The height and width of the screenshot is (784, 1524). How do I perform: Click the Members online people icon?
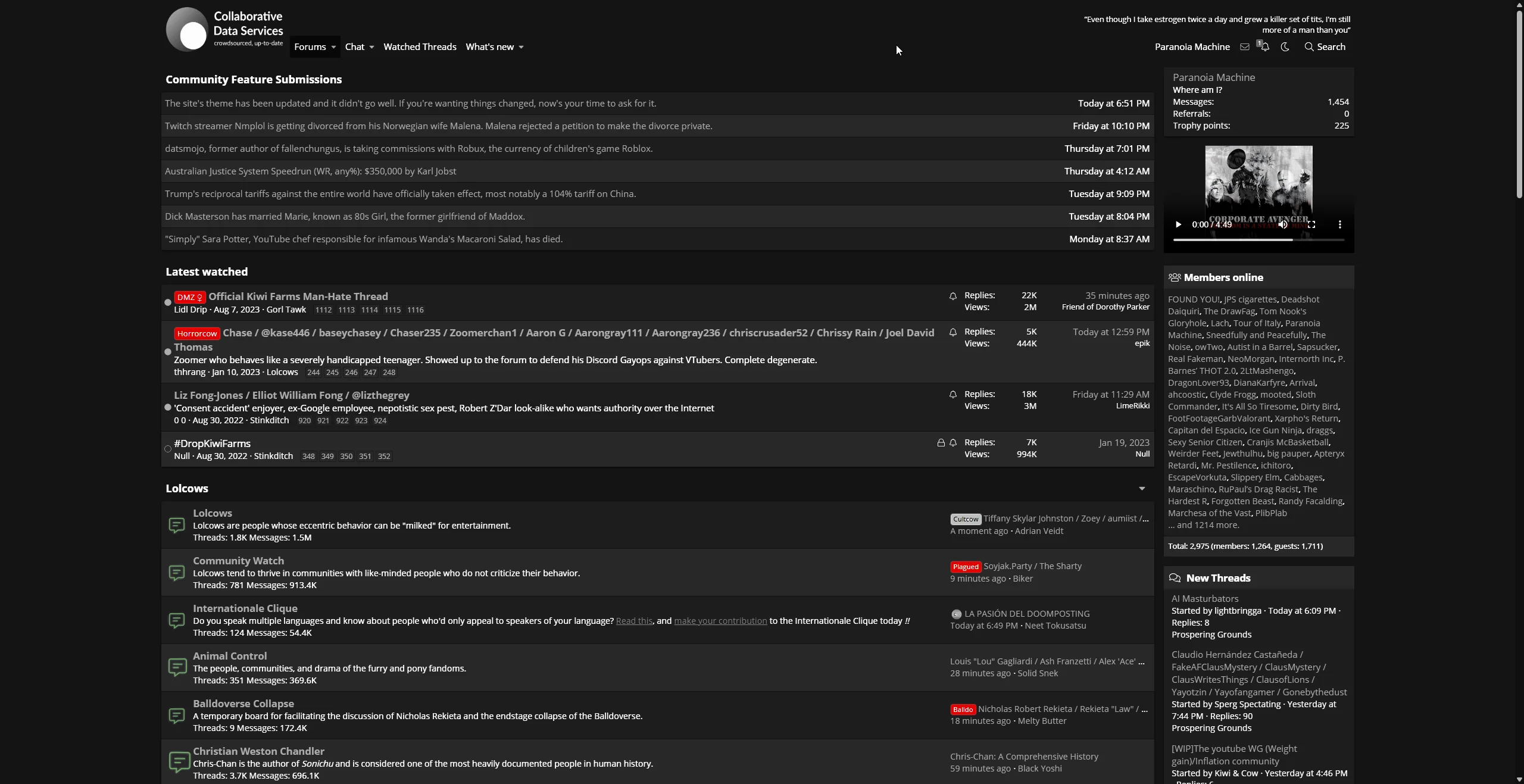coord(1175,277)
